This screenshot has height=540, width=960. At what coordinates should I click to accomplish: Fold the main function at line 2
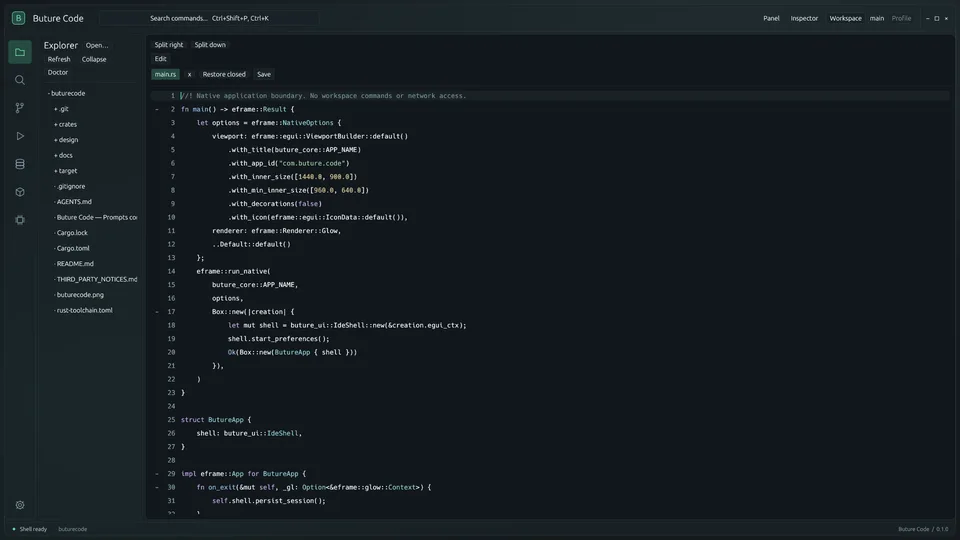pyautogui.click(x=157, y=110)
